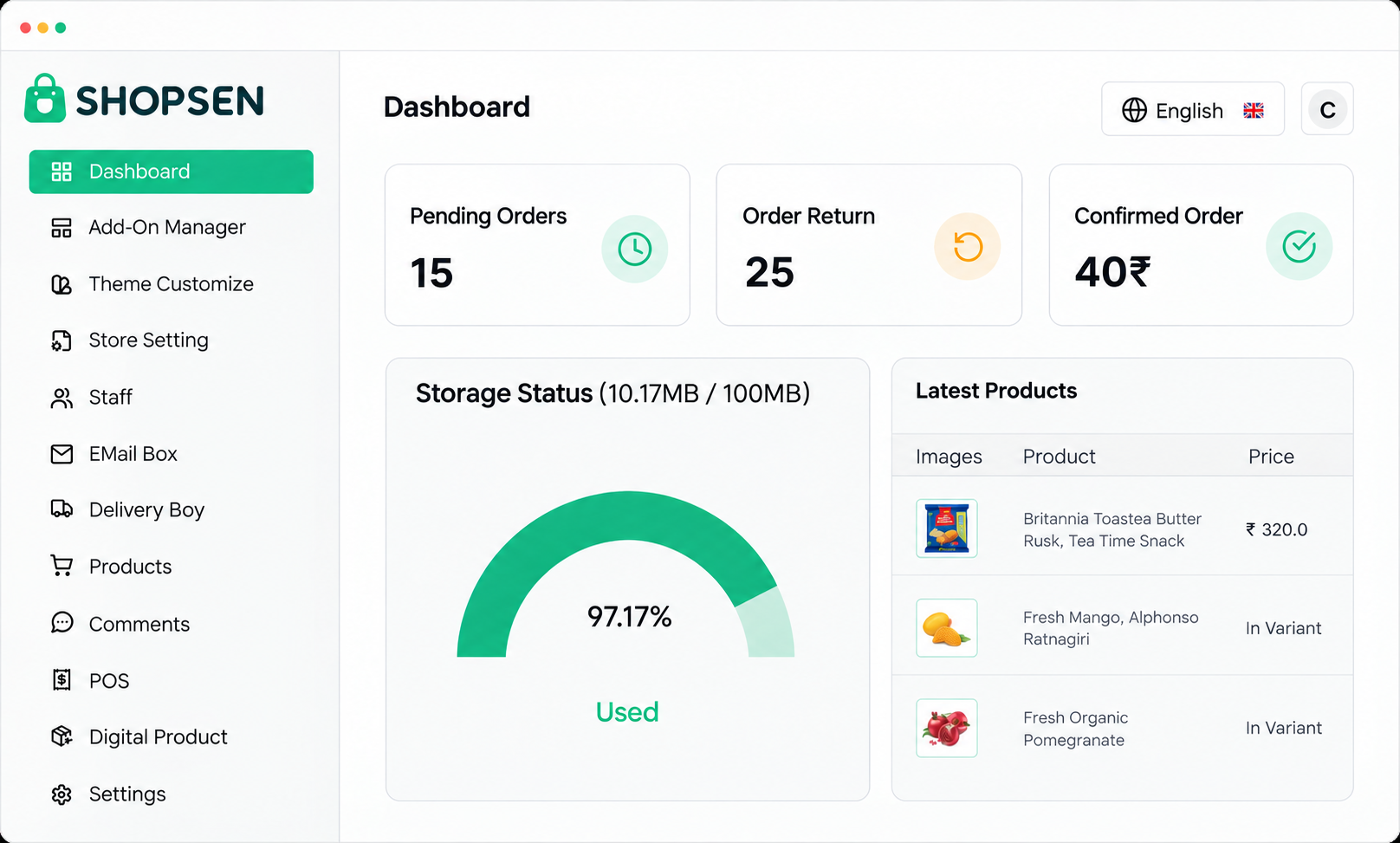1400x843 pixels.
Task: Click the Pending Orders clock icon
Action: pyautogui.click(x=635, y=250)
